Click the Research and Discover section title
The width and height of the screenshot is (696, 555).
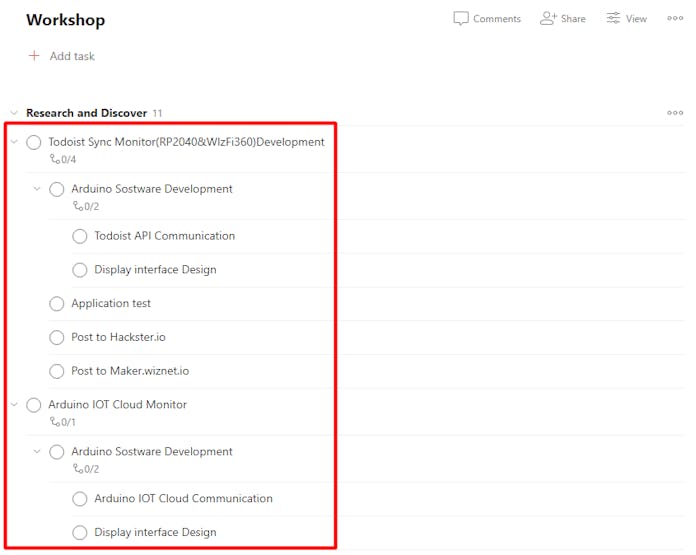87,113
